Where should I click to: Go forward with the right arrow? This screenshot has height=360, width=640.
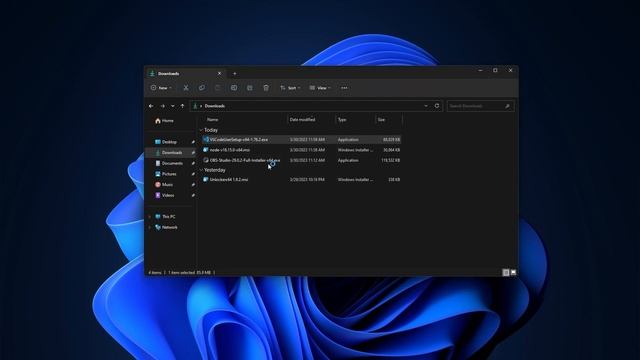(x=162, y=106)
